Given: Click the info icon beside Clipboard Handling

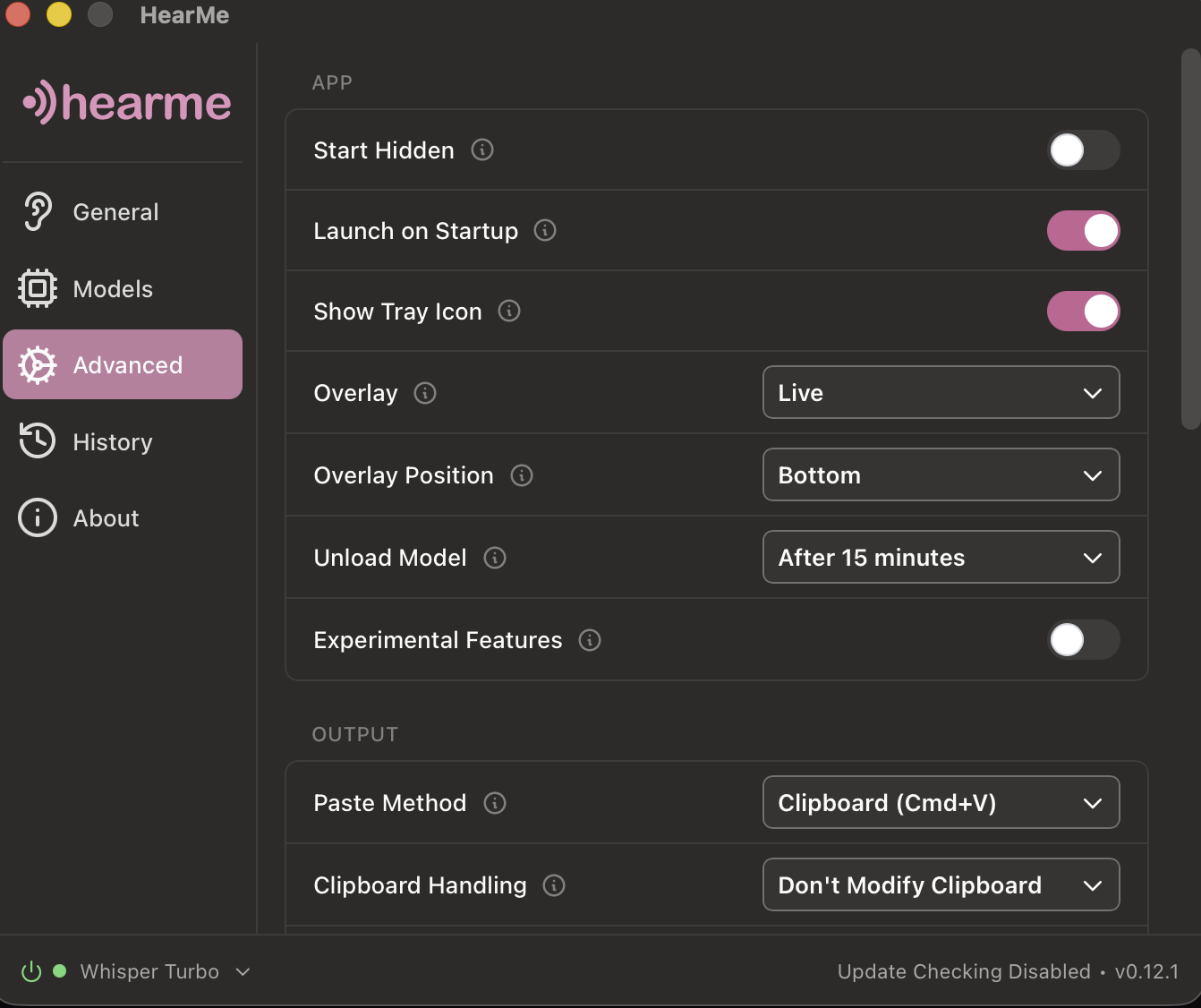Looking at the screenshot, I should click(x=554, y=885).
